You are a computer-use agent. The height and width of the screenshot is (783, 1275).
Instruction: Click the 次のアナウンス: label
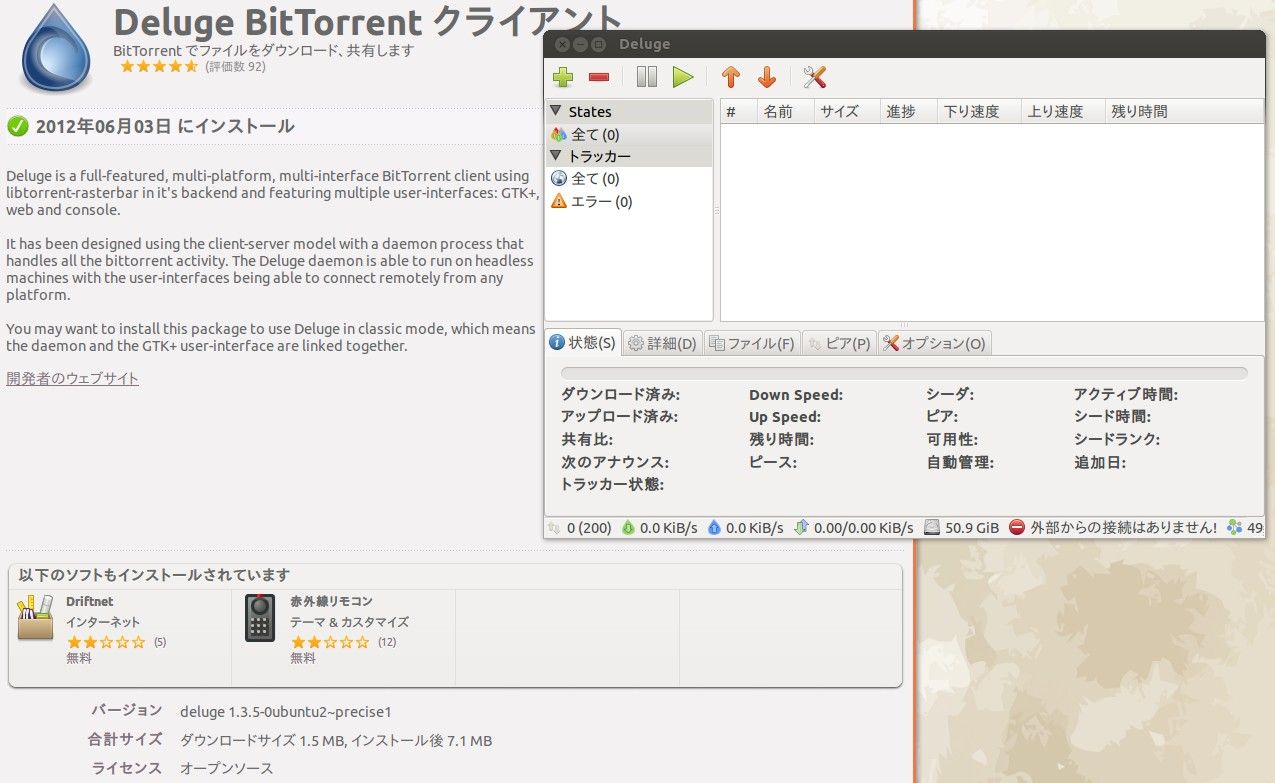point(615,462)
